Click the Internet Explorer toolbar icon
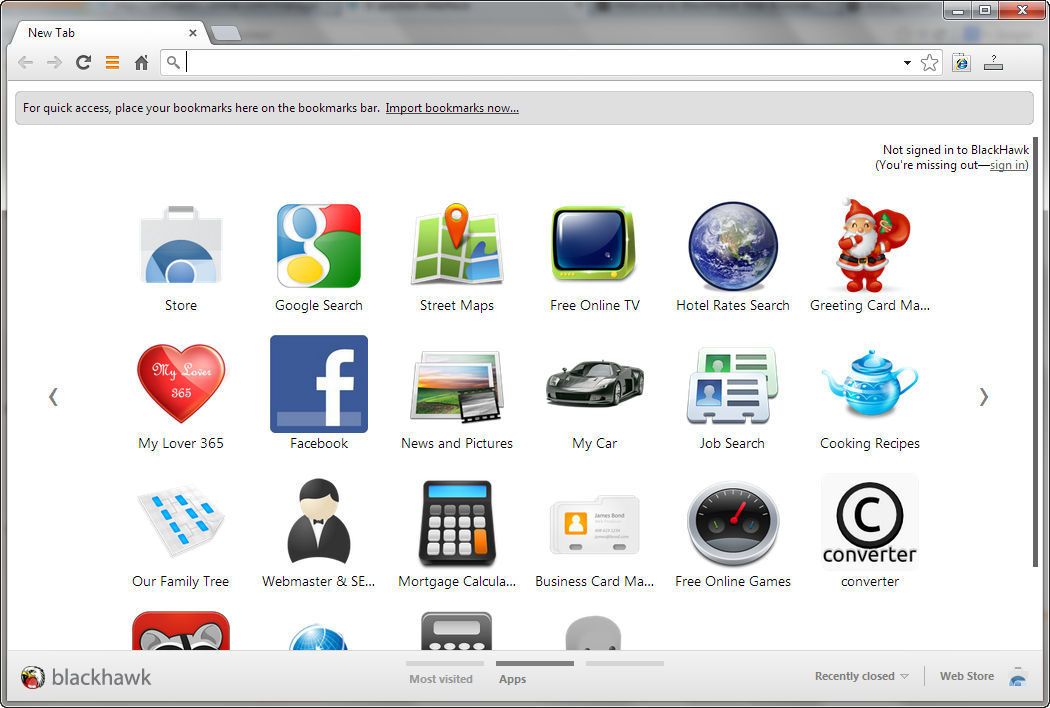 point(962,62)
